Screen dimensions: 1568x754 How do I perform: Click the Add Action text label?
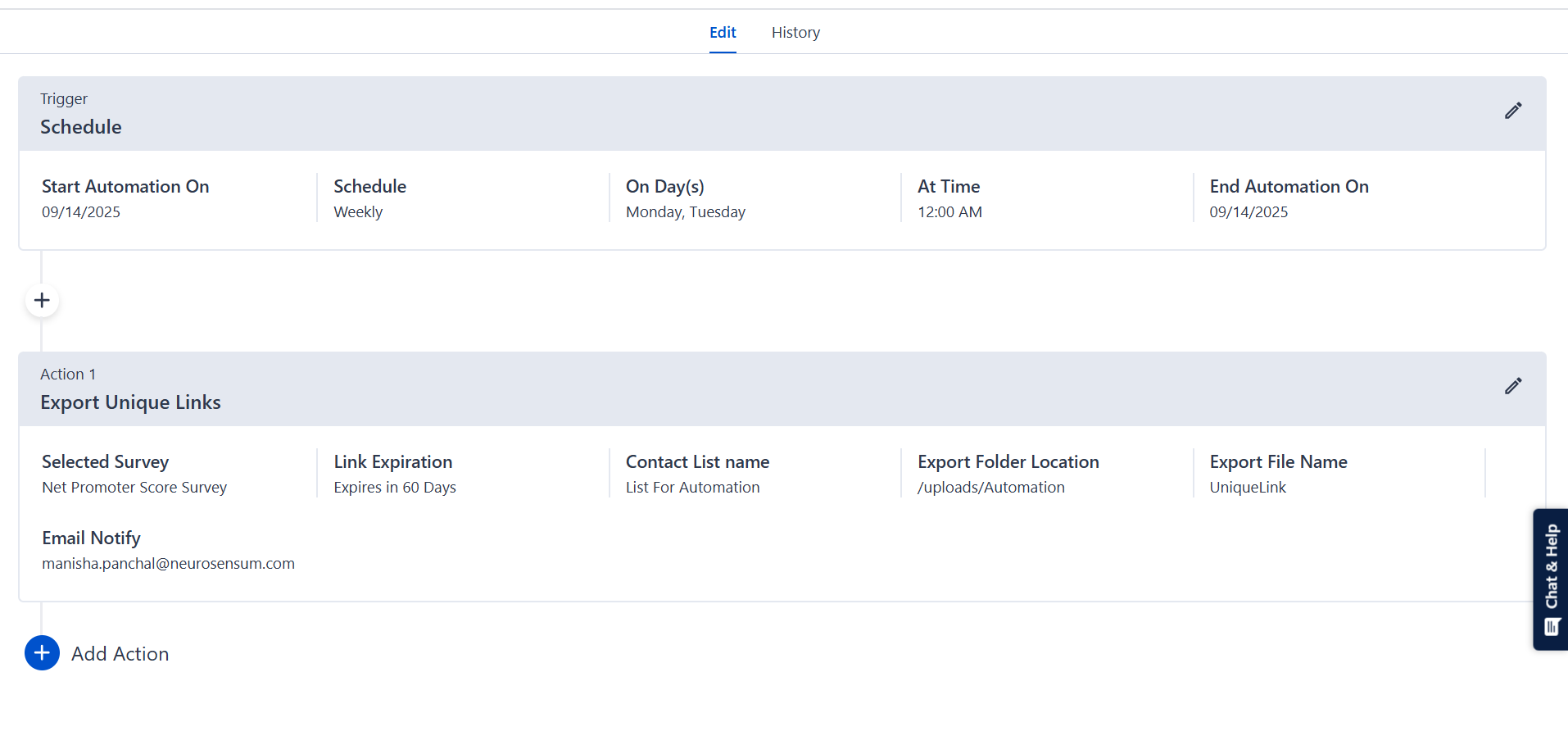click(x=120, y=654)
